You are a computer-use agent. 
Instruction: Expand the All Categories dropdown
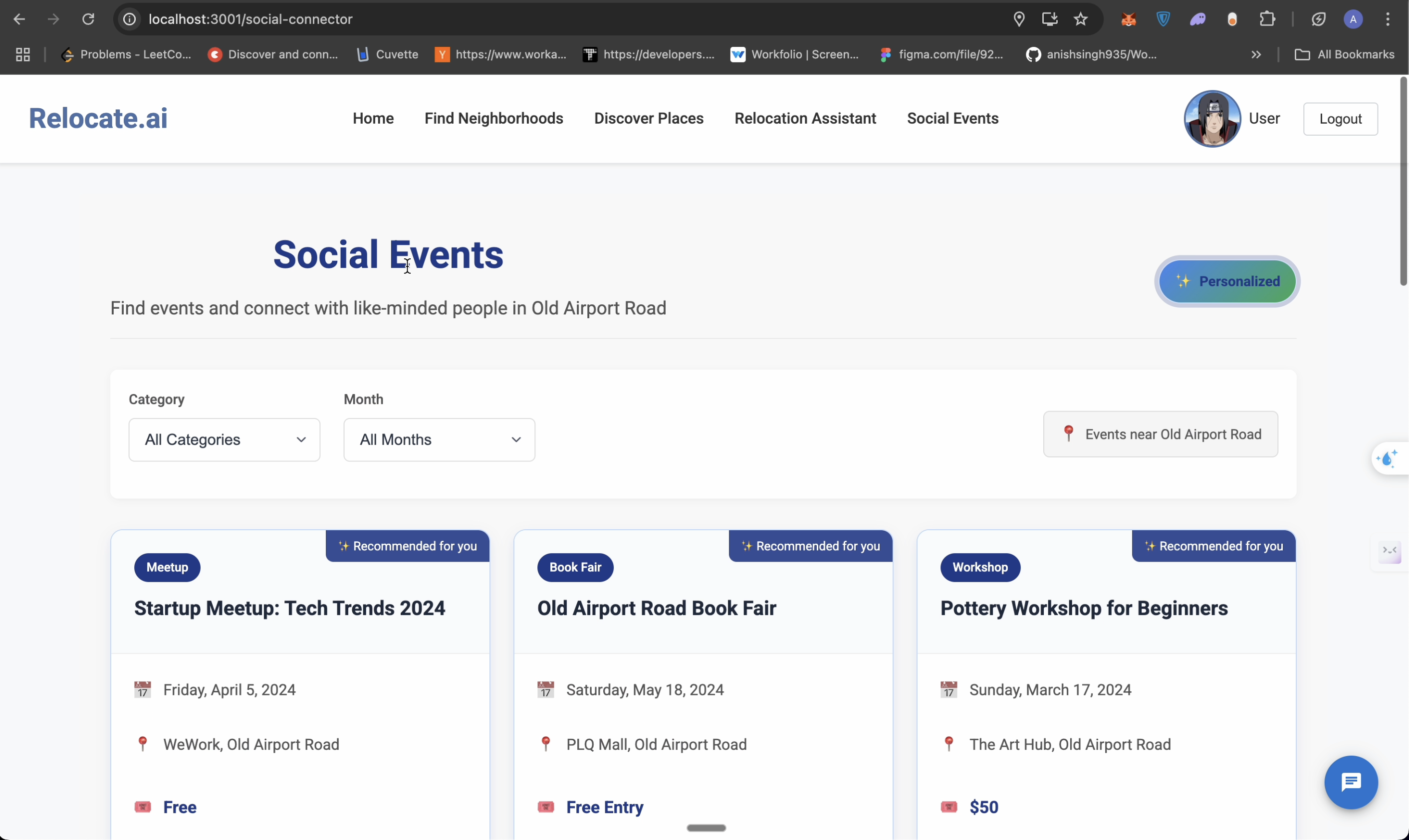pyautogui.click(x=224, y=440)
